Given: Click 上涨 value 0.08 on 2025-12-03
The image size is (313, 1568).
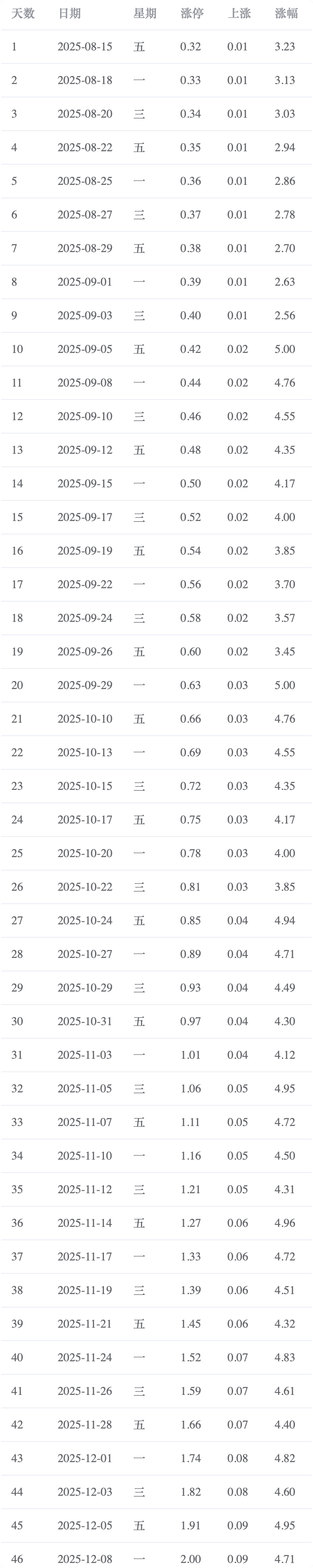Looking at the screenshot, I should pos(238,1492).
